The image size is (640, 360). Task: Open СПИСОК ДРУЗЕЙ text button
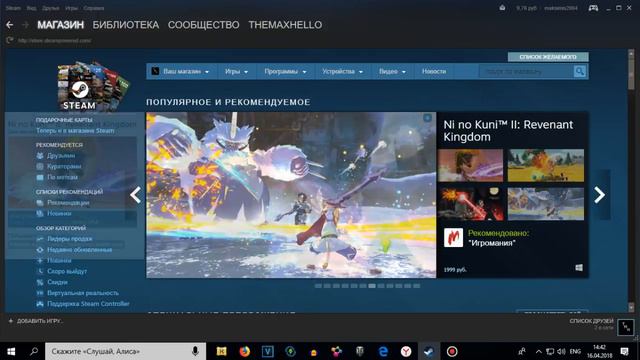click(591, 321)
